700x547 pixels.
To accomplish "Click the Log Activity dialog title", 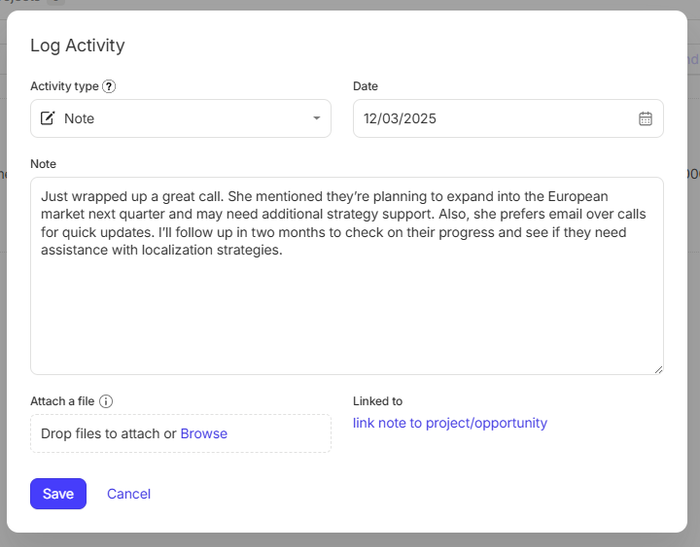I will 78,46.
